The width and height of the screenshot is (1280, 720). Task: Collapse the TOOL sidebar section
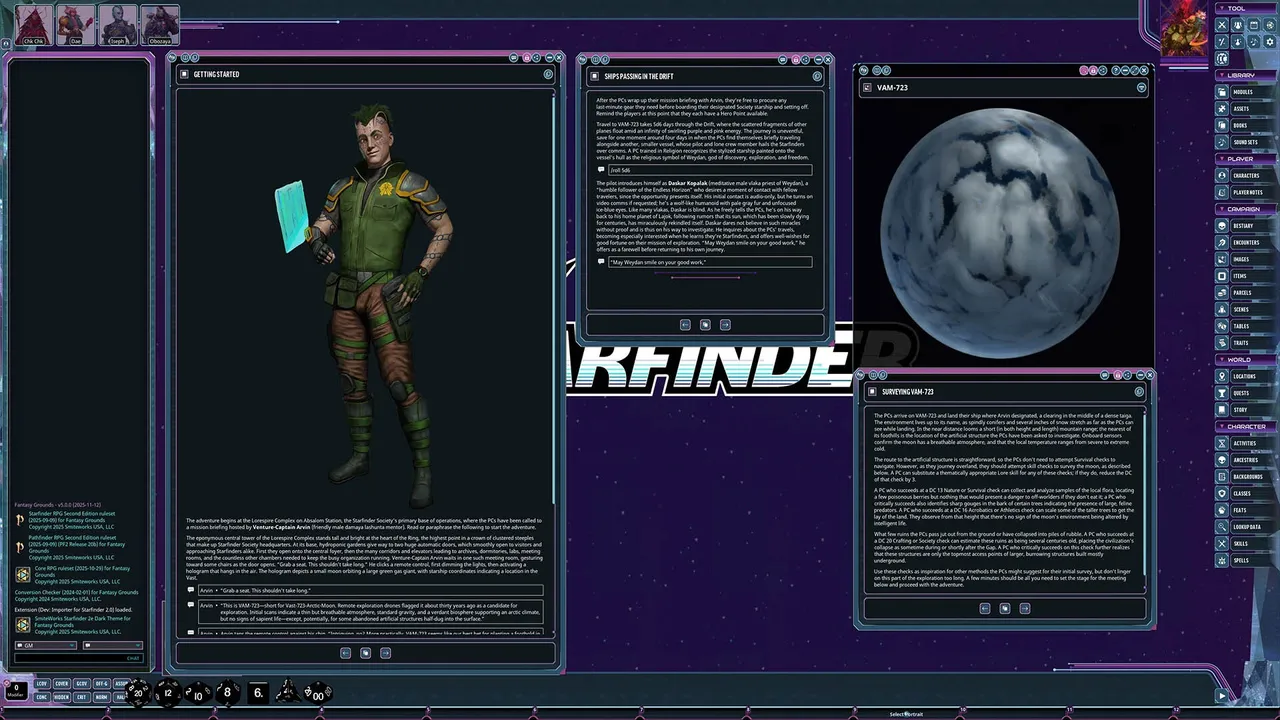[x=1246, y=8]
